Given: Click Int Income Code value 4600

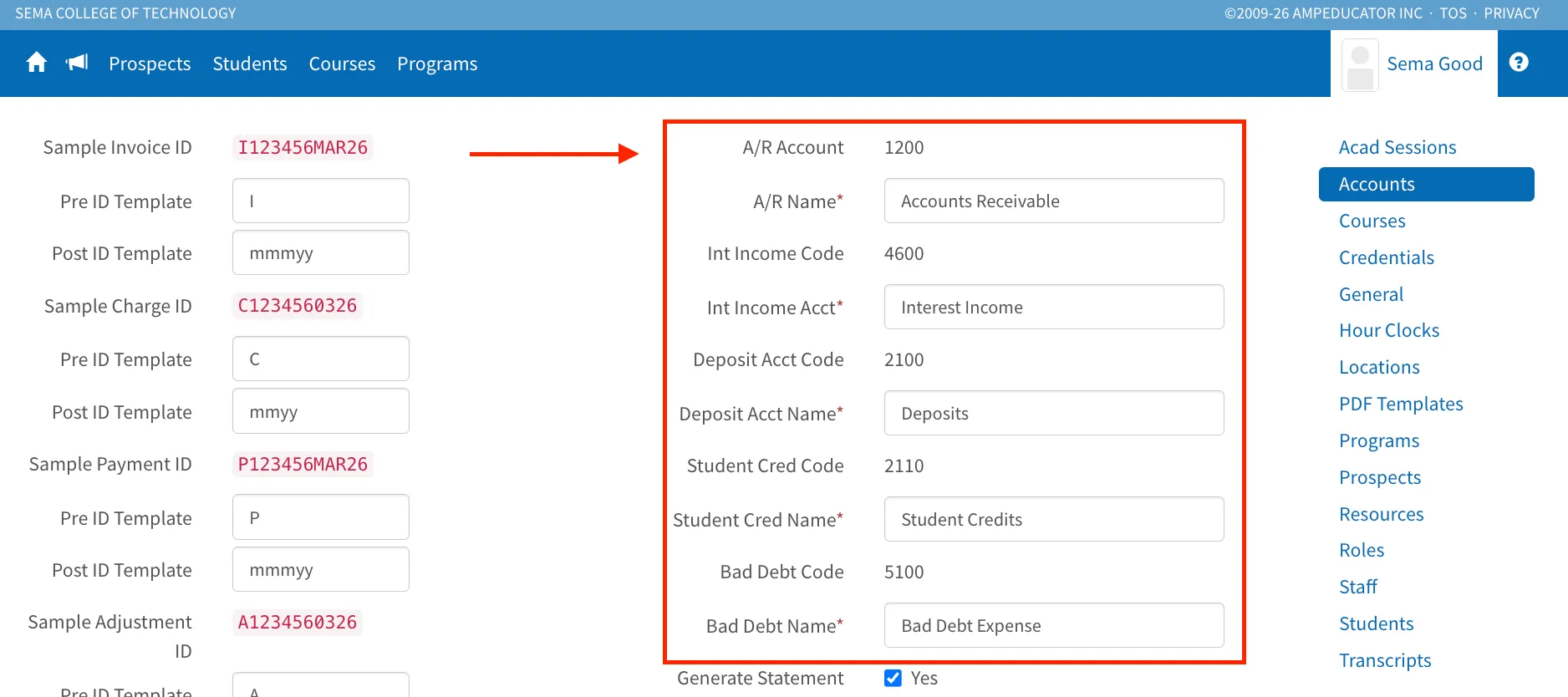Looking at the screenshot, I should (x=904, y=253).
